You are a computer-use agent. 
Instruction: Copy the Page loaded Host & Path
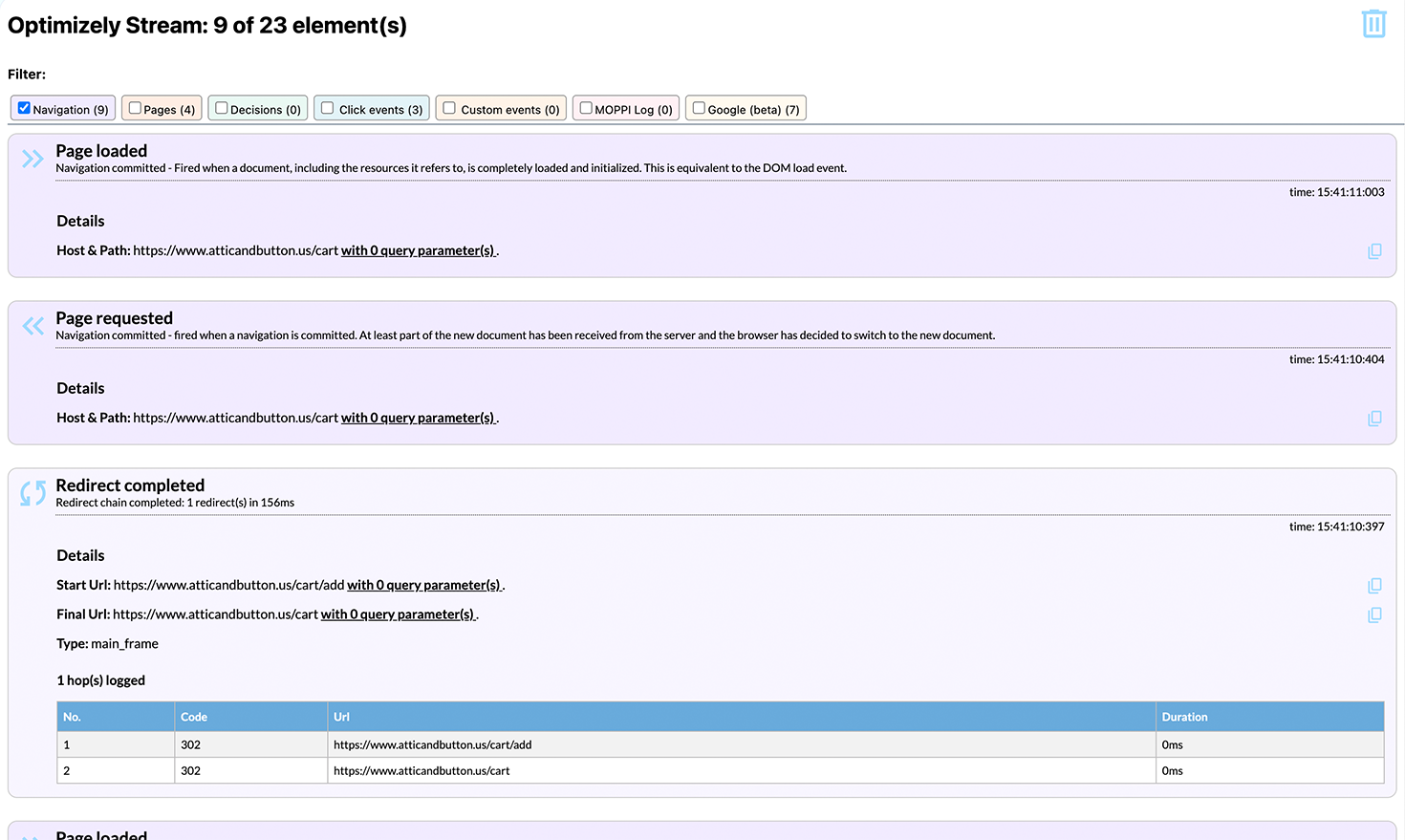(x=1374, y=251)
